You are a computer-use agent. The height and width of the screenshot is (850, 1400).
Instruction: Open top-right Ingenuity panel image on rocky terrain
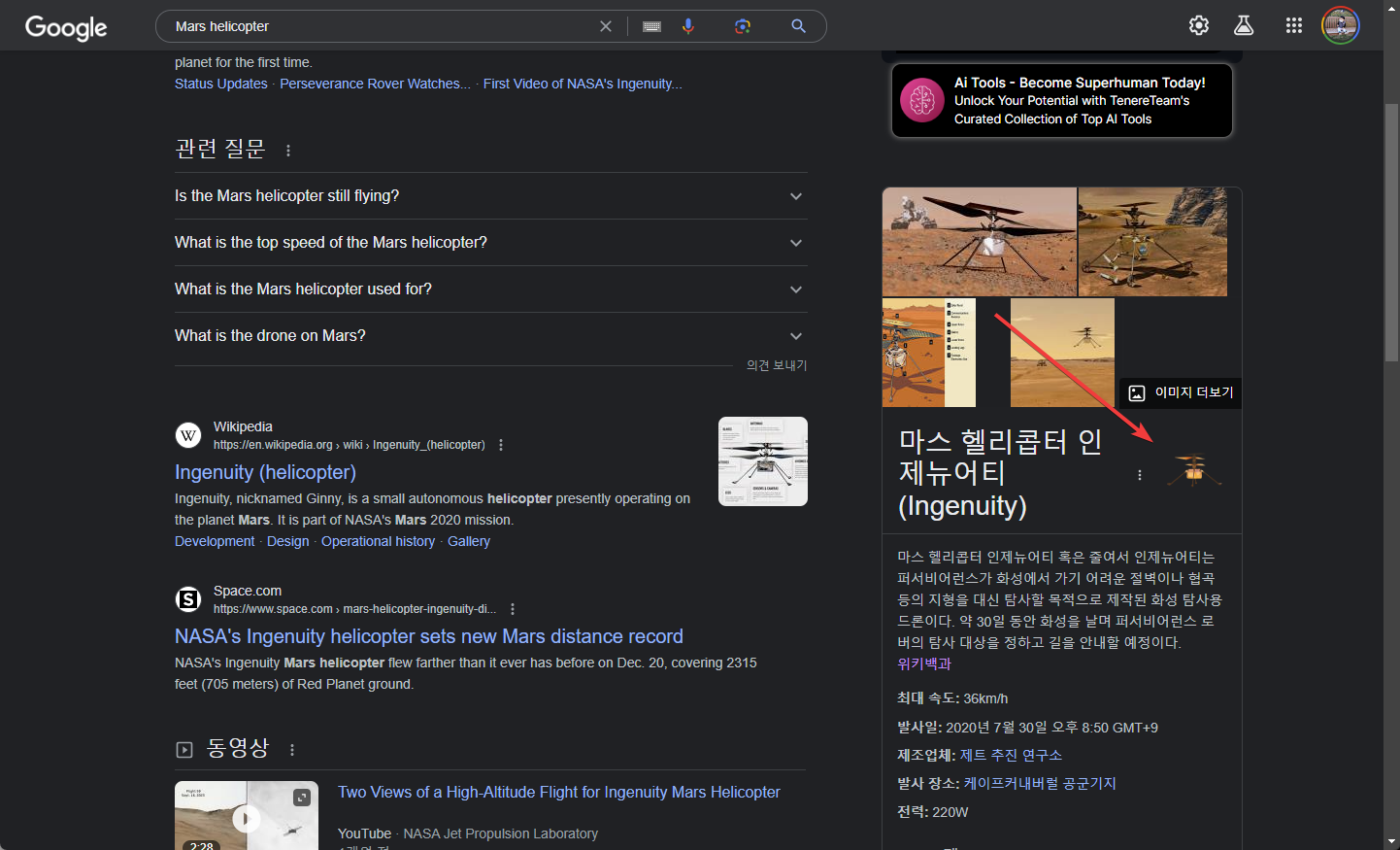pyautogui.click(x=1152, y=242)
